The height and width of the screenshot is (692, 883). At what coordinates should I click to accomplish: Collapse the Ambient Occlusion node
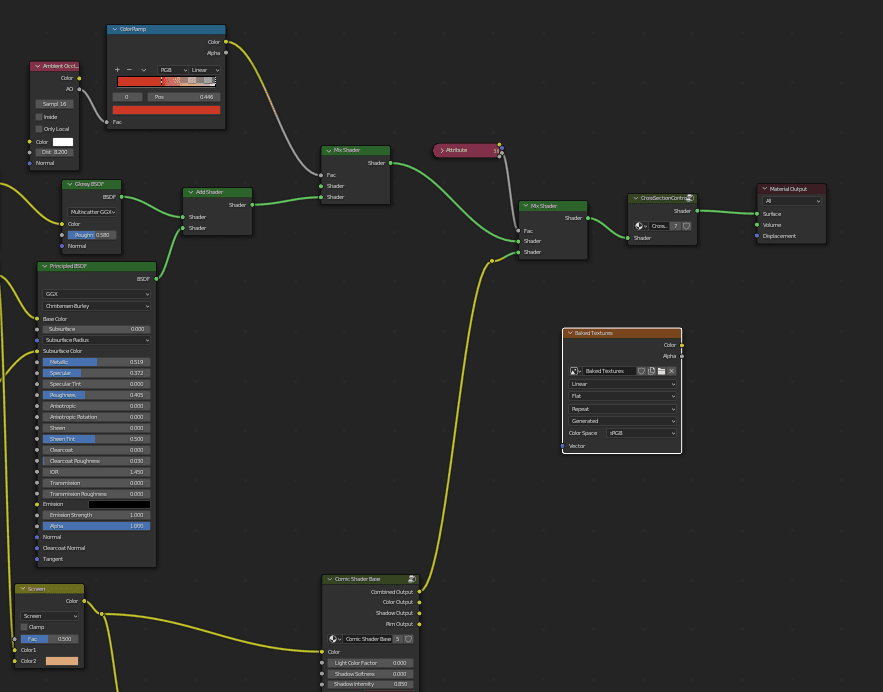tap(38, 66)
